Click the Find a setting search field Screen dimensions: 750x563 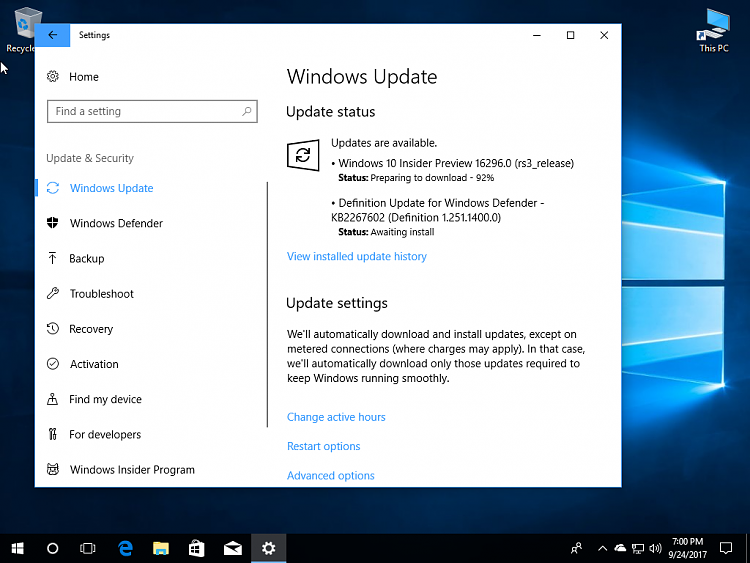(152, 111)
